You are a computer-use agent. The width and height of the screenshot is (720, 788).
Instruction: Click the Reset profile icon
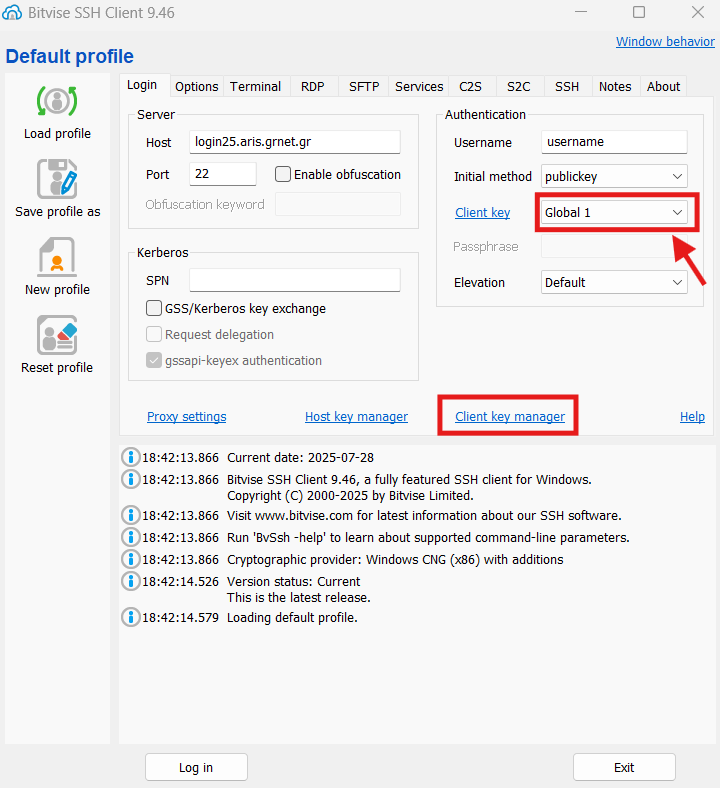tap(57, 336)
